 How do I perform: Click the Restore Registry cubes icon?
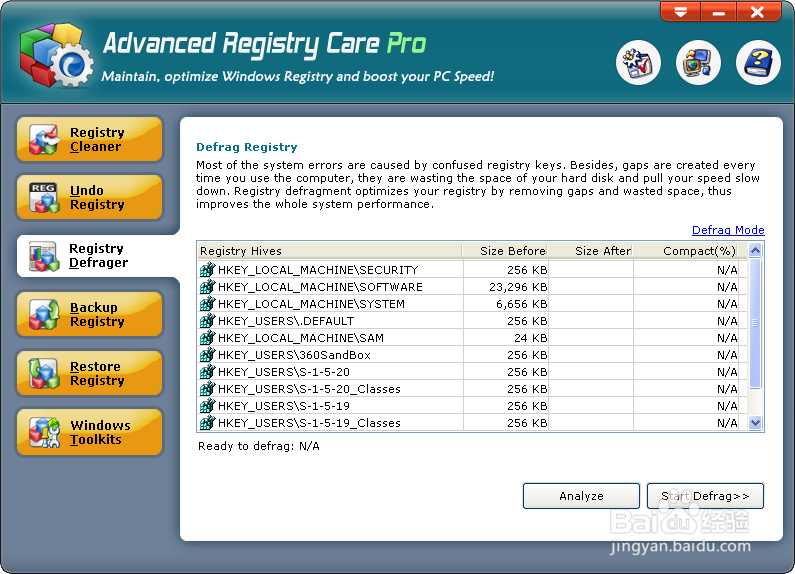click(44, 374)
